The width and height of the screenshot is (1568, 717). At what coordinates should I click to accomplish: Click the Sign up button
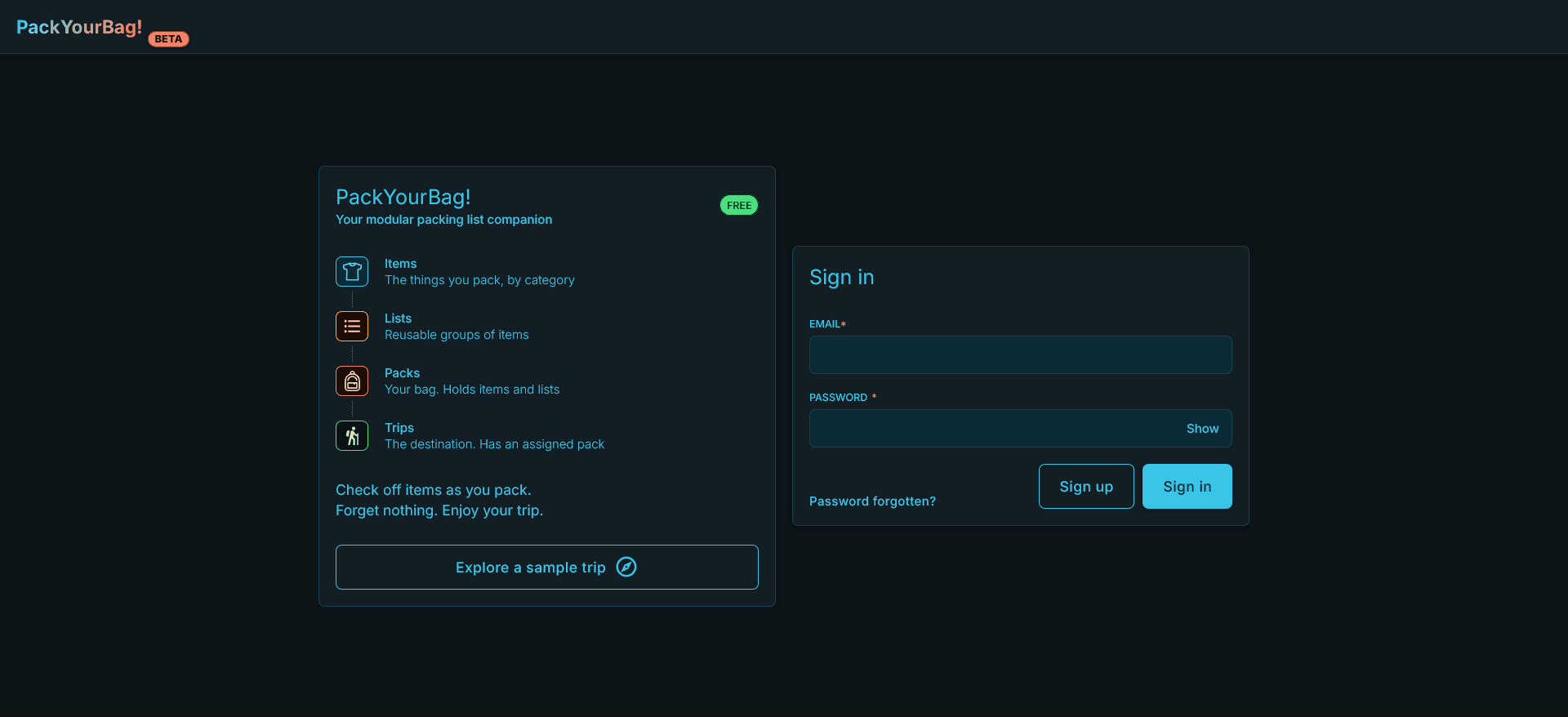(1086, 487)
